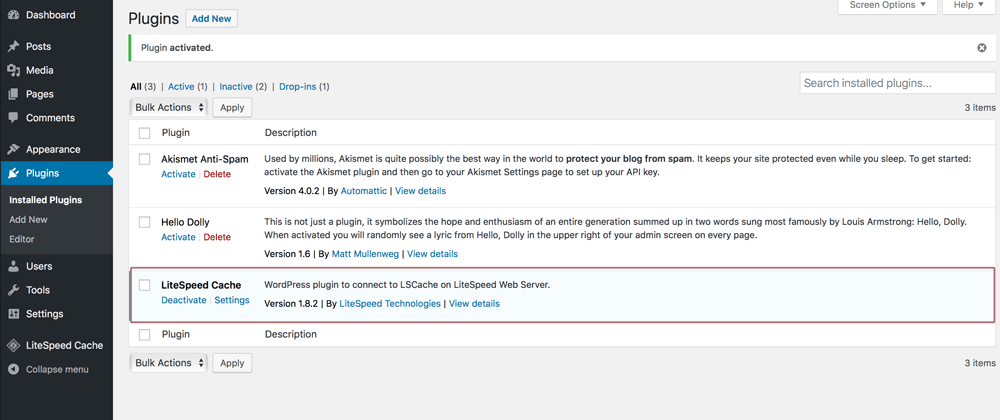
Task: Open the Appearance menu item
Action: [x=53, y=149]
